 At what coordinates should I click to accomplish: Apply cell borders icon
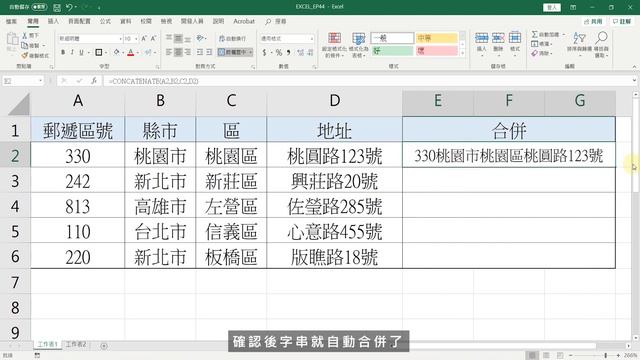coord(99,52)
